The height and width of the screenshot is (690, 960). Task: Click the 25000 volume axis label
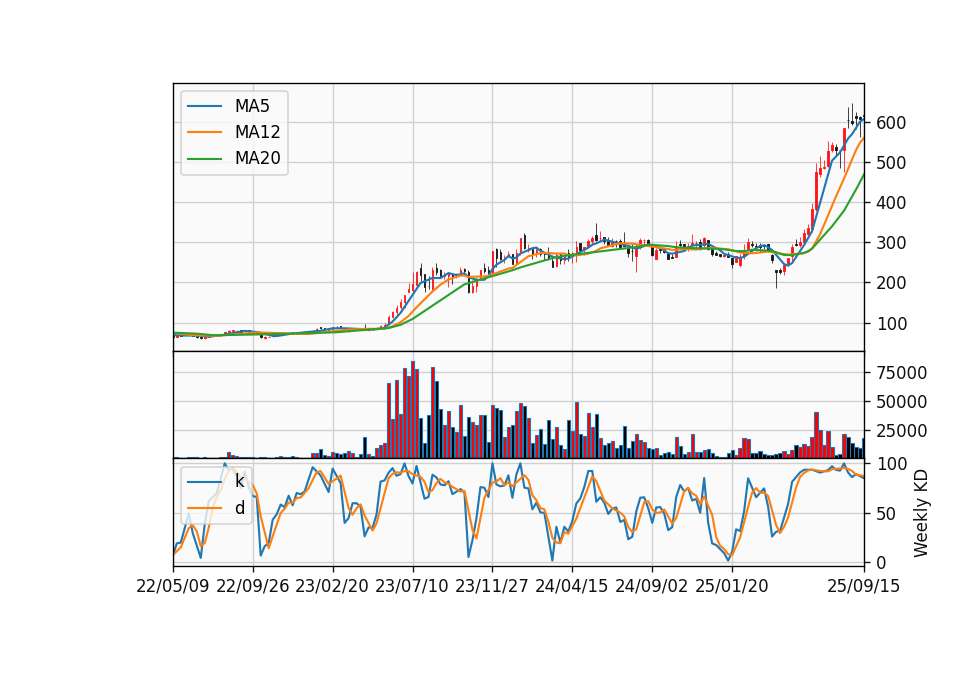coord(901,432)
